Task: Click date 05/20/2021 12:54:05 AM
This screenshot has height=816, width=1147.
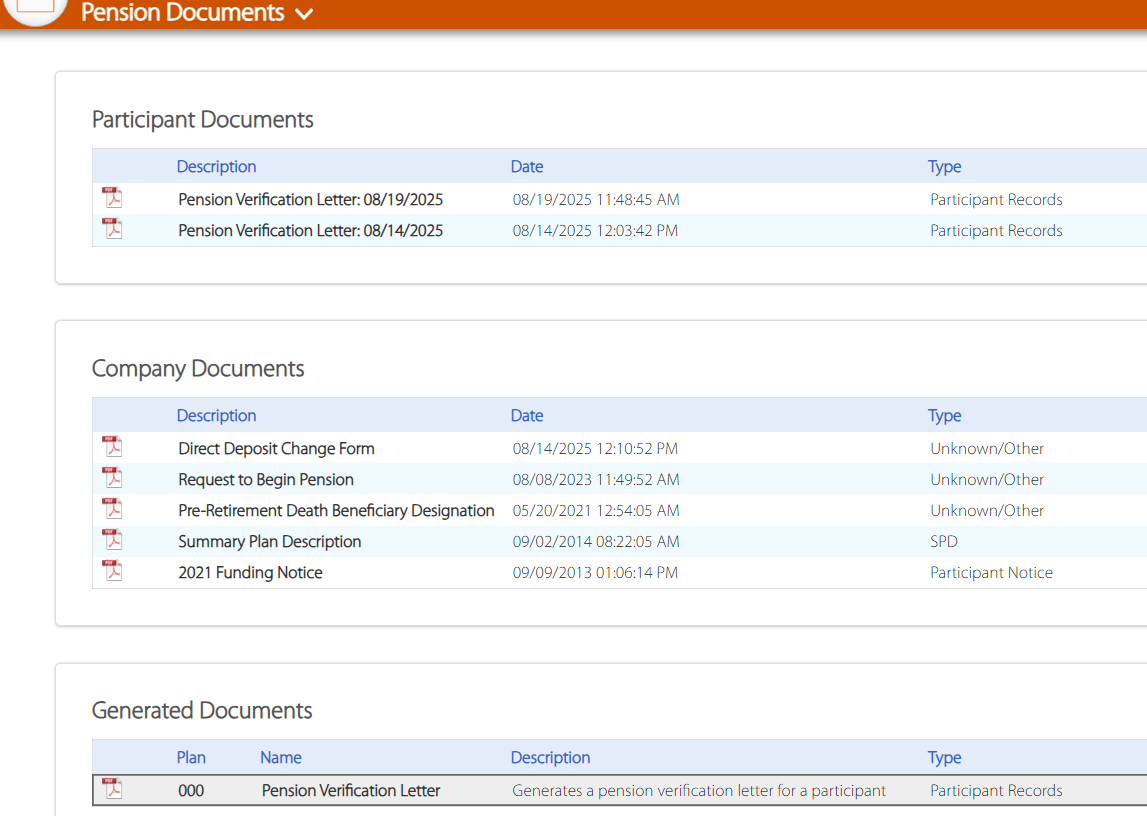Action: 595,510
